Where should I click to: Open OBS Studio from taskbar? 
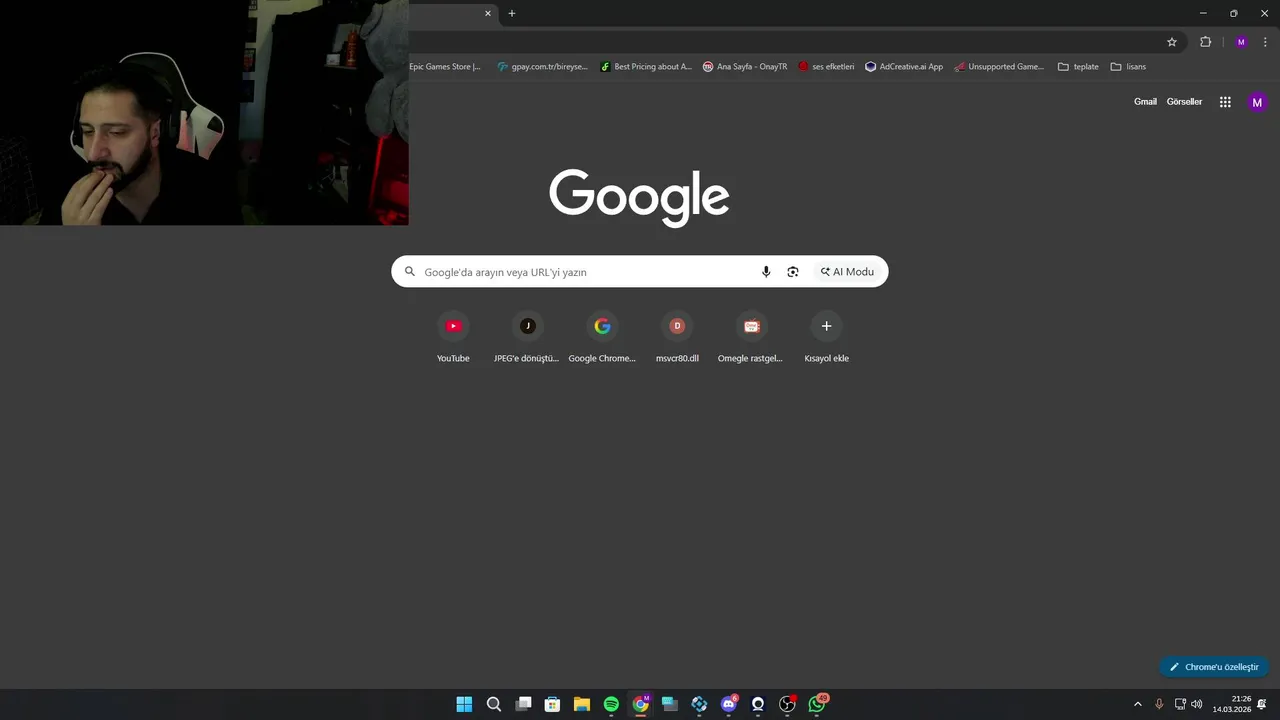tap(787, 704)
